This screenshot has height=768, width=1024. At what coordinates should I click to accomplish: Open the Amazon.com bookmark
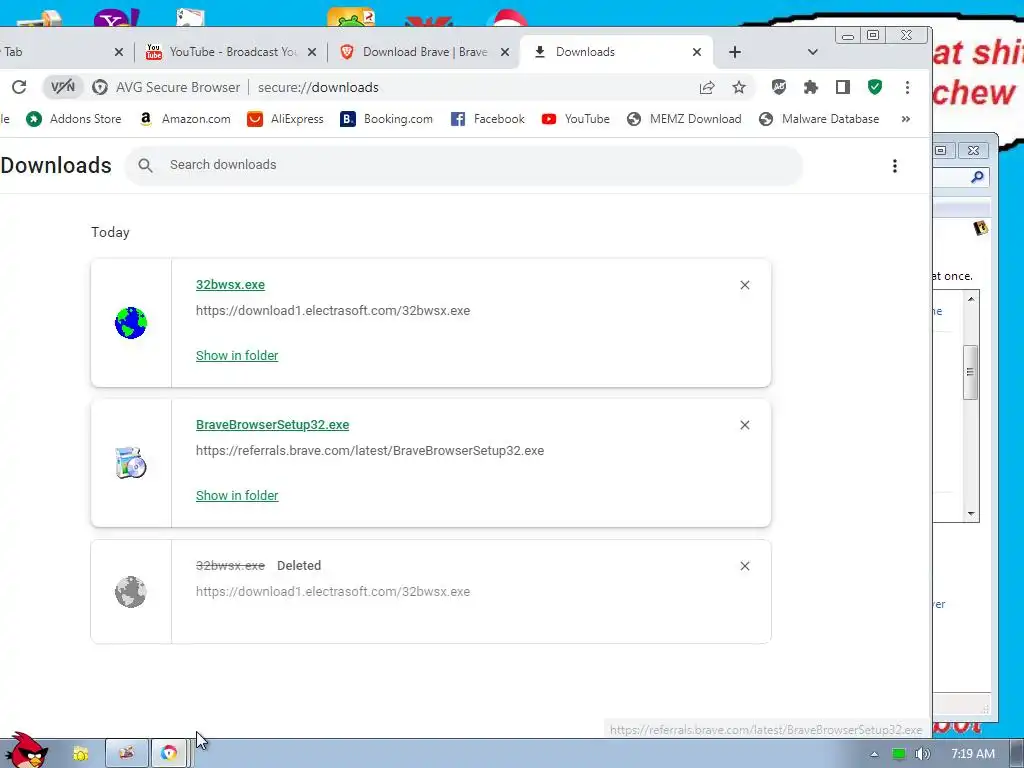click(x=185, y=119)
